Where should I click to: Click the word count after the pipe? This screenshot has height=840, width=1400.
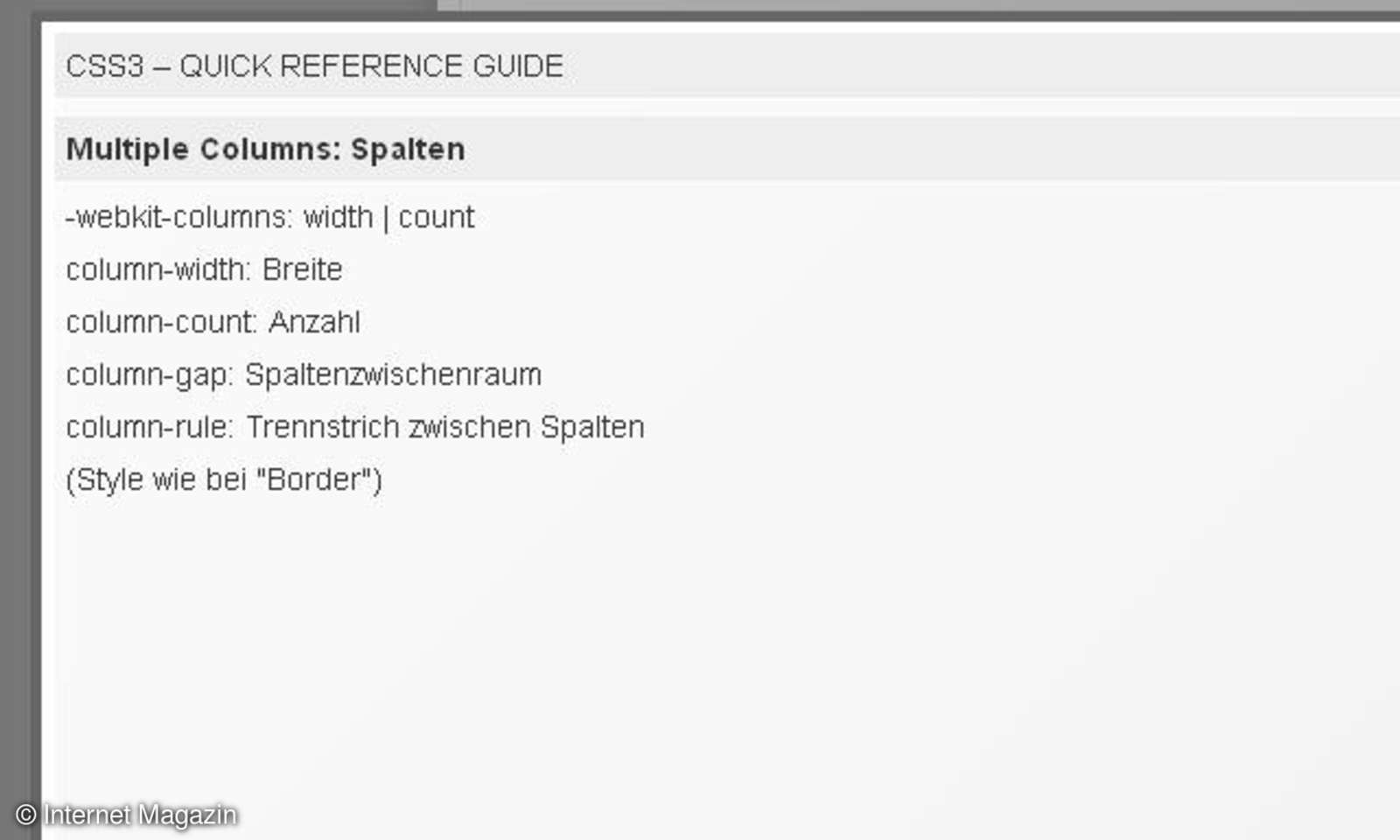pyautogui.click(x=436, y=217)
